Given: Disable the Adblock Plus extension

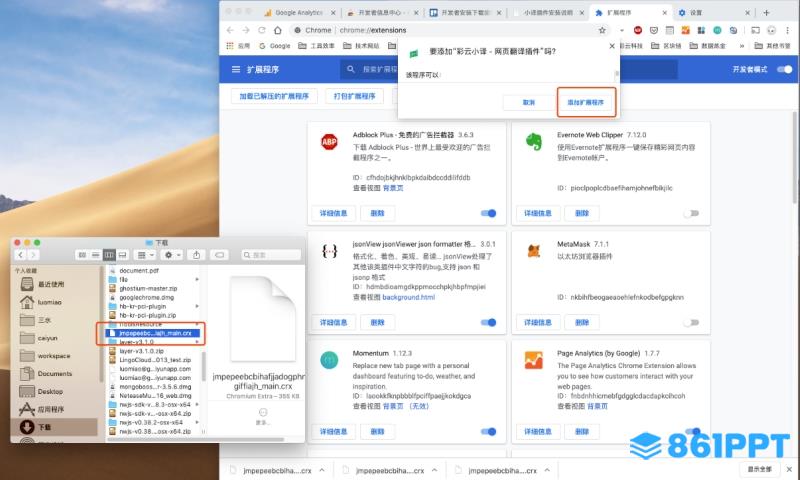Looking at the screenshot, I should click(488, 213).
